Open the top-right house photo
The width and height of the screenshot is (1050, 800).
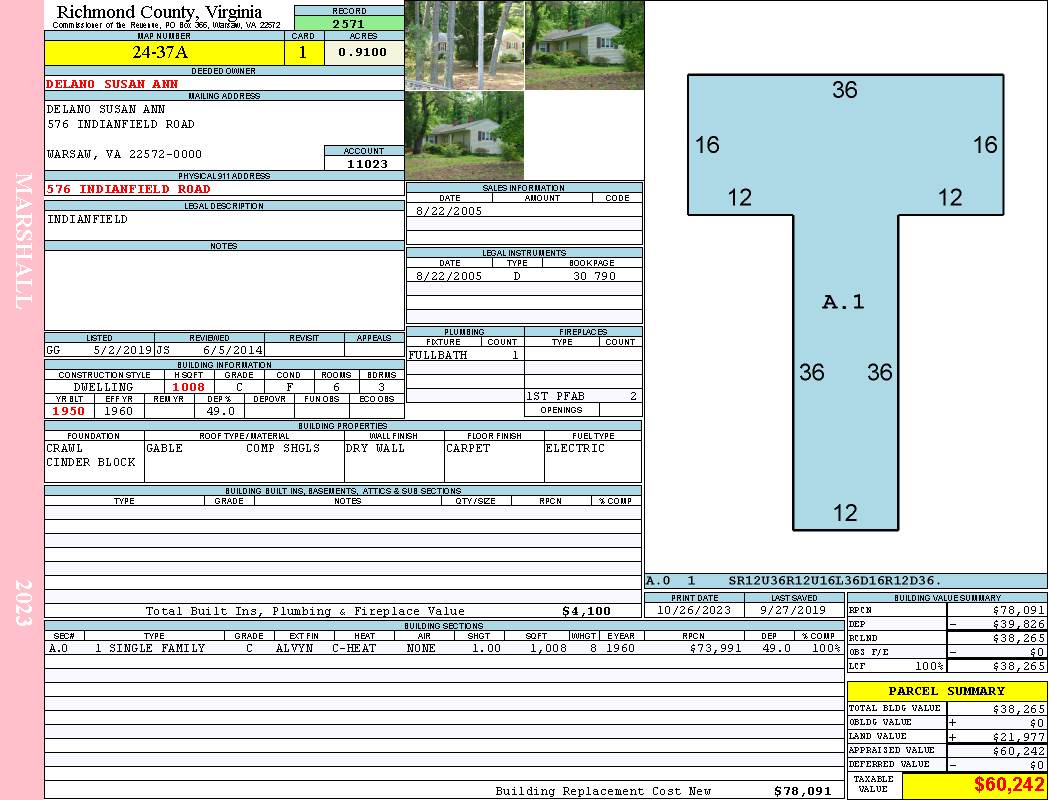[584, 45]
